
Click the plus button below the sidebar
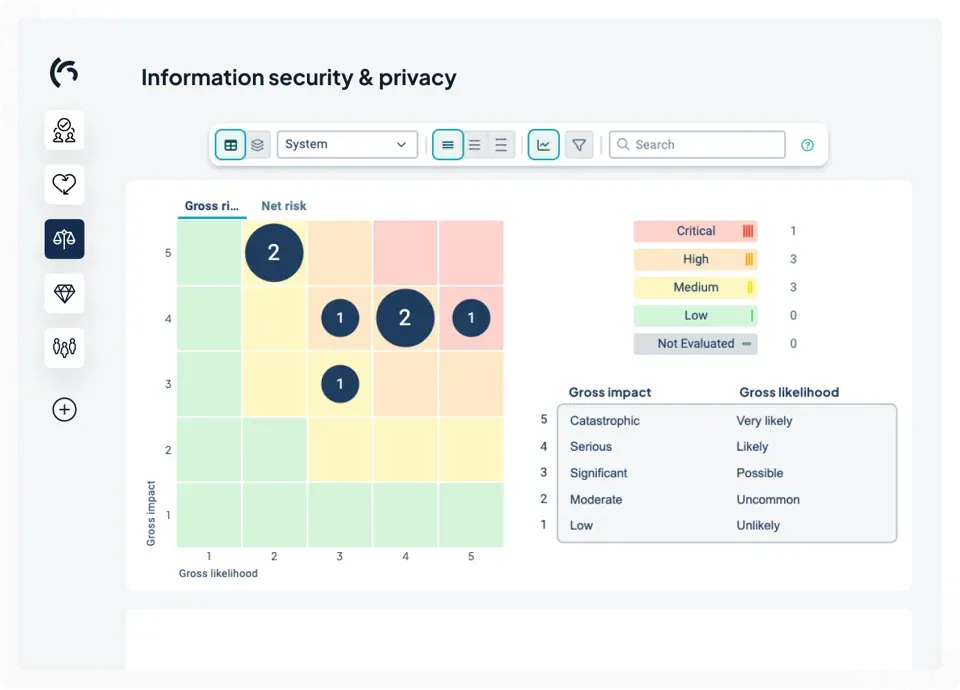point(63,409)
